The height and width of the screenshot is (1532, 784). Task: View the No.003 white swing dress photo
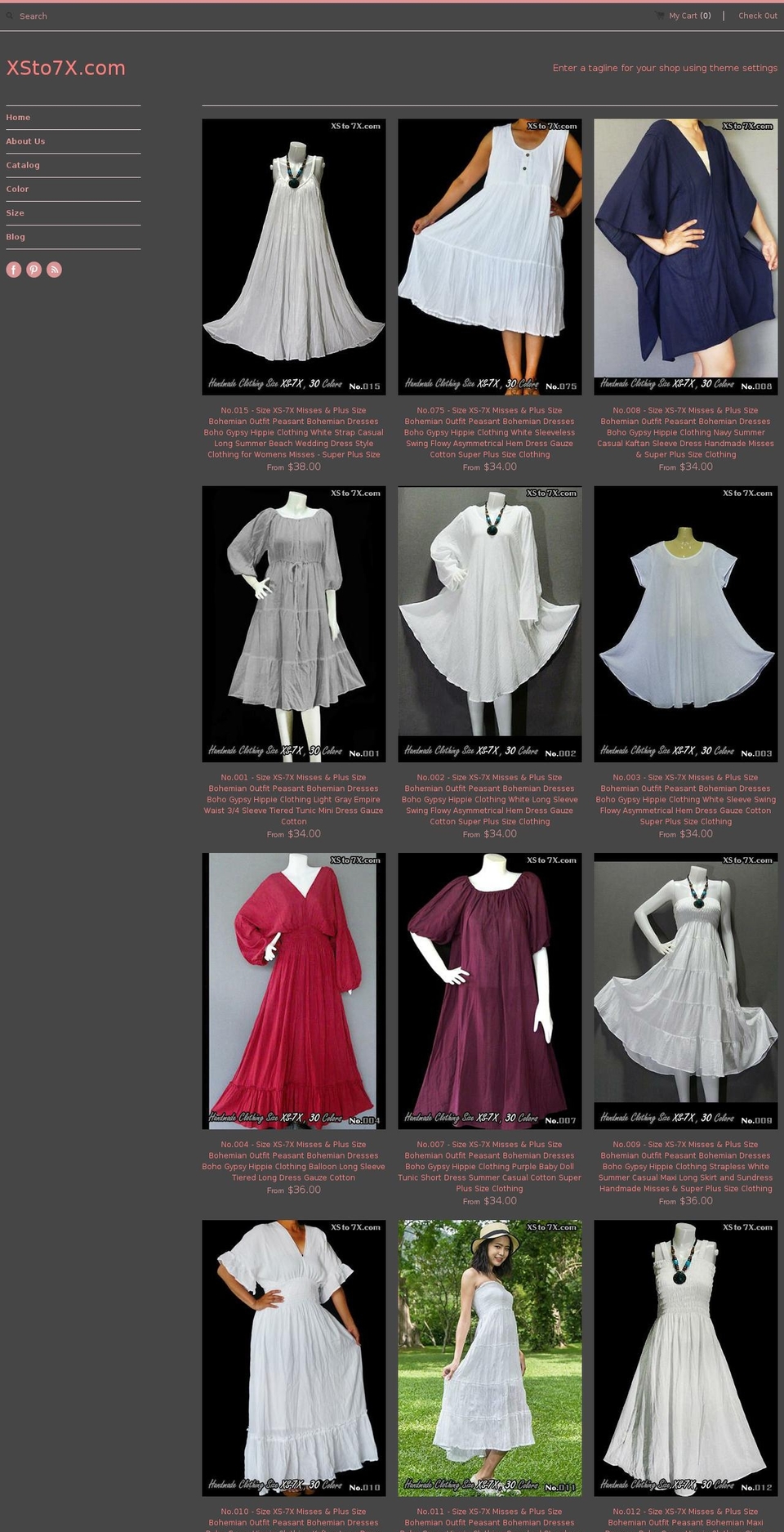(x=686, y=624)
